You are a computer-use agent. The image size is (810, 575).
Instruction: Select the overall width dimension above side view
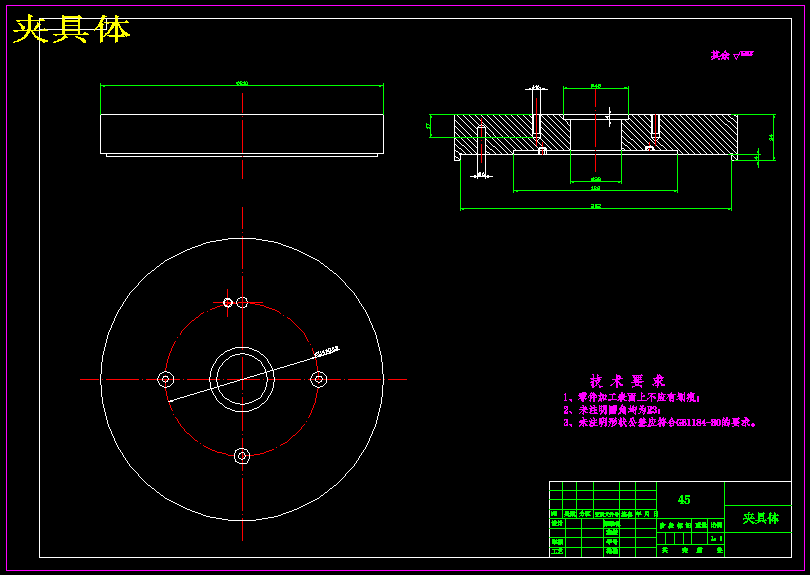[x=242, y=83]
